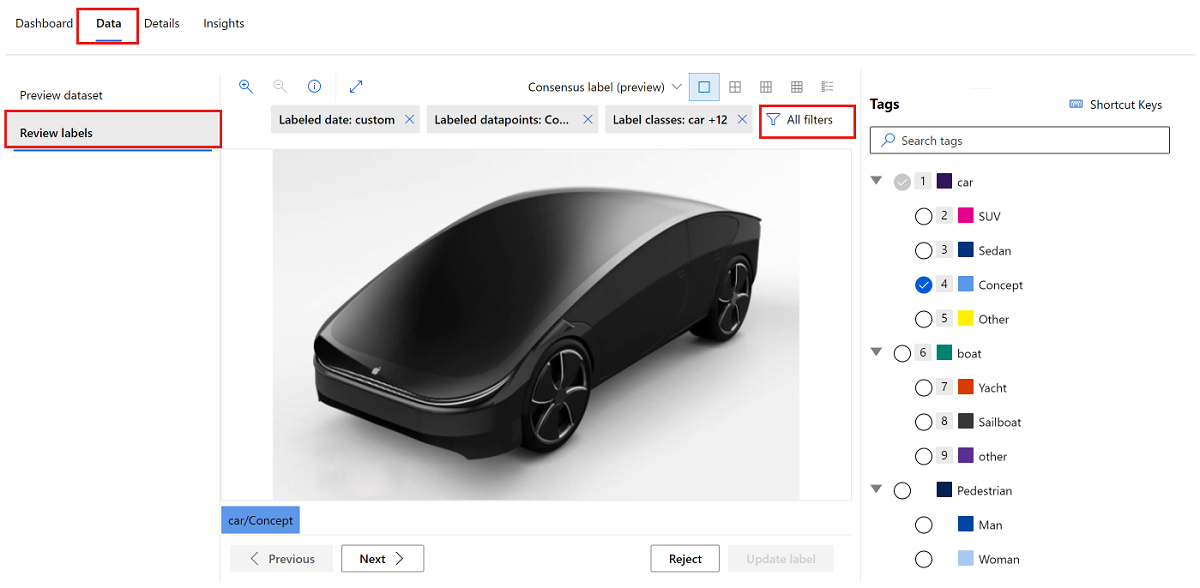
Task: Select the Pedestrian tag radio button
Action: [902, 490]
